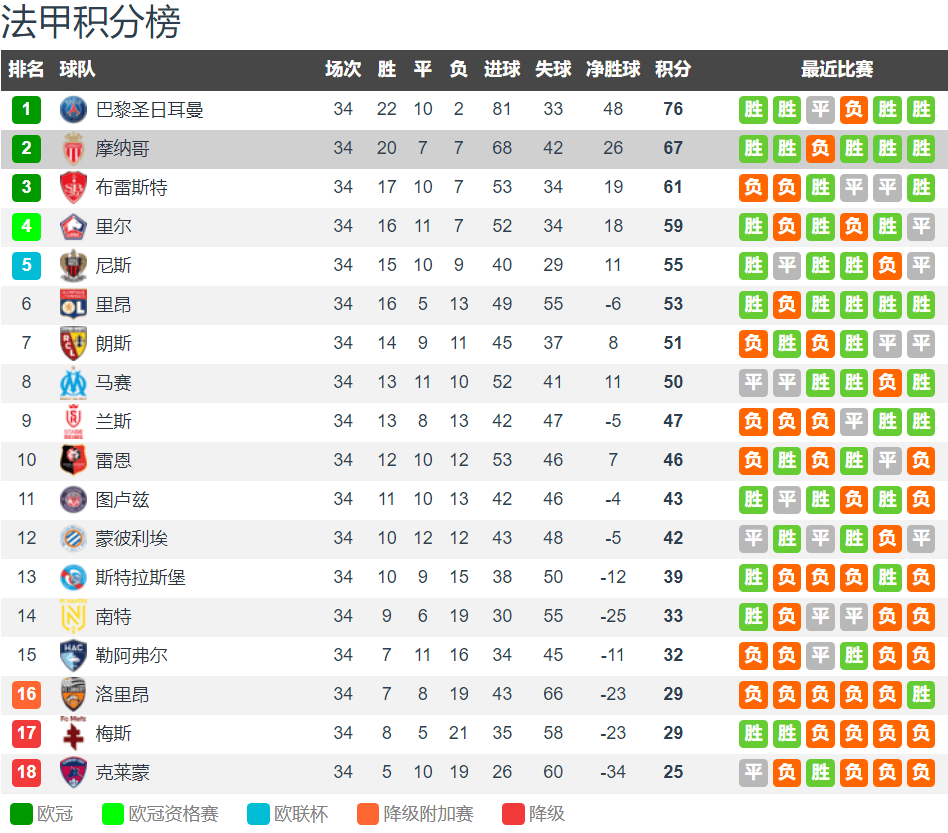Click PSG's orange 负 recent match result
The image size is (948, 833).
point(854,109)
